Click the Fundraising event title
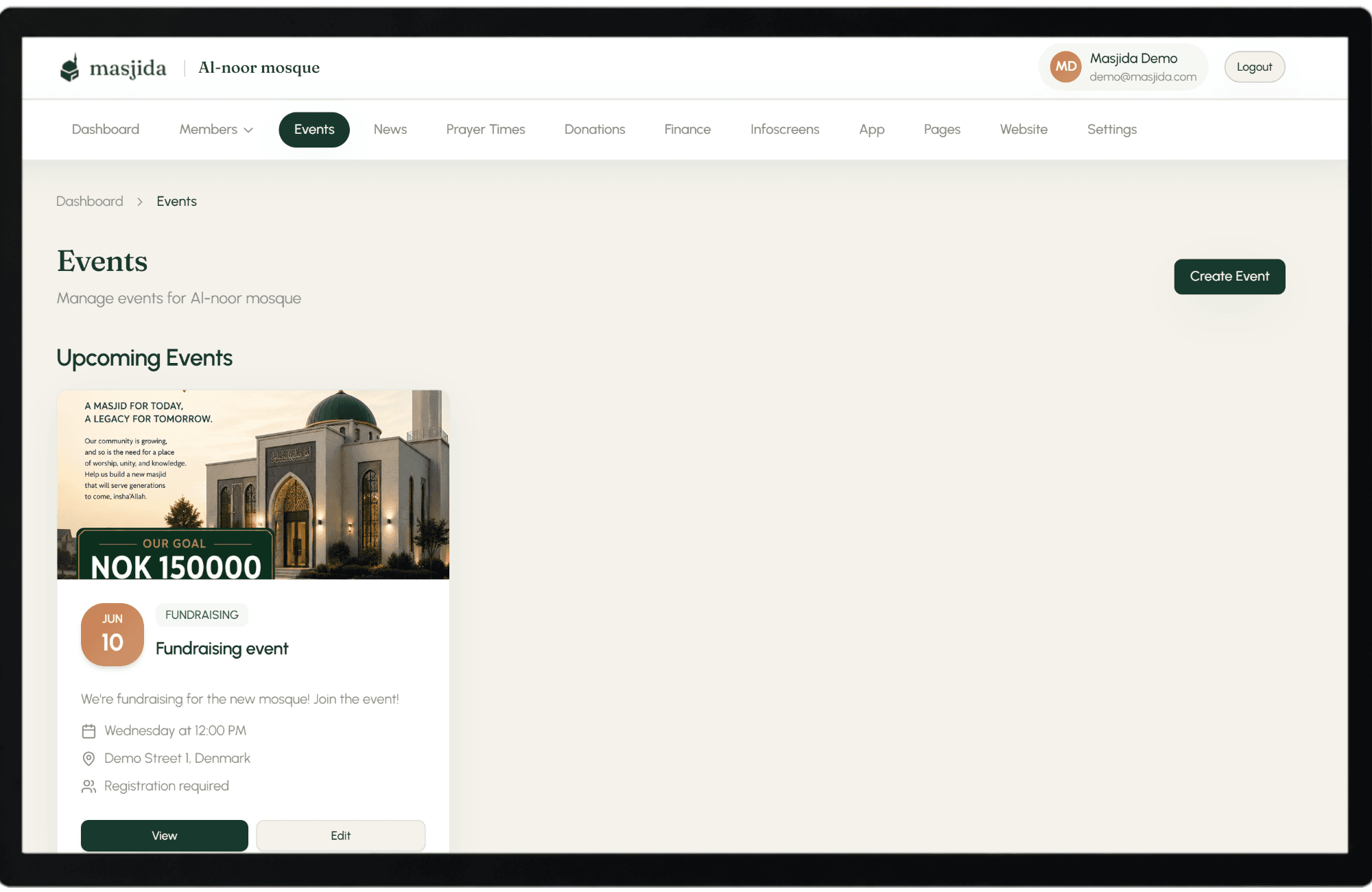 (222, 649)
